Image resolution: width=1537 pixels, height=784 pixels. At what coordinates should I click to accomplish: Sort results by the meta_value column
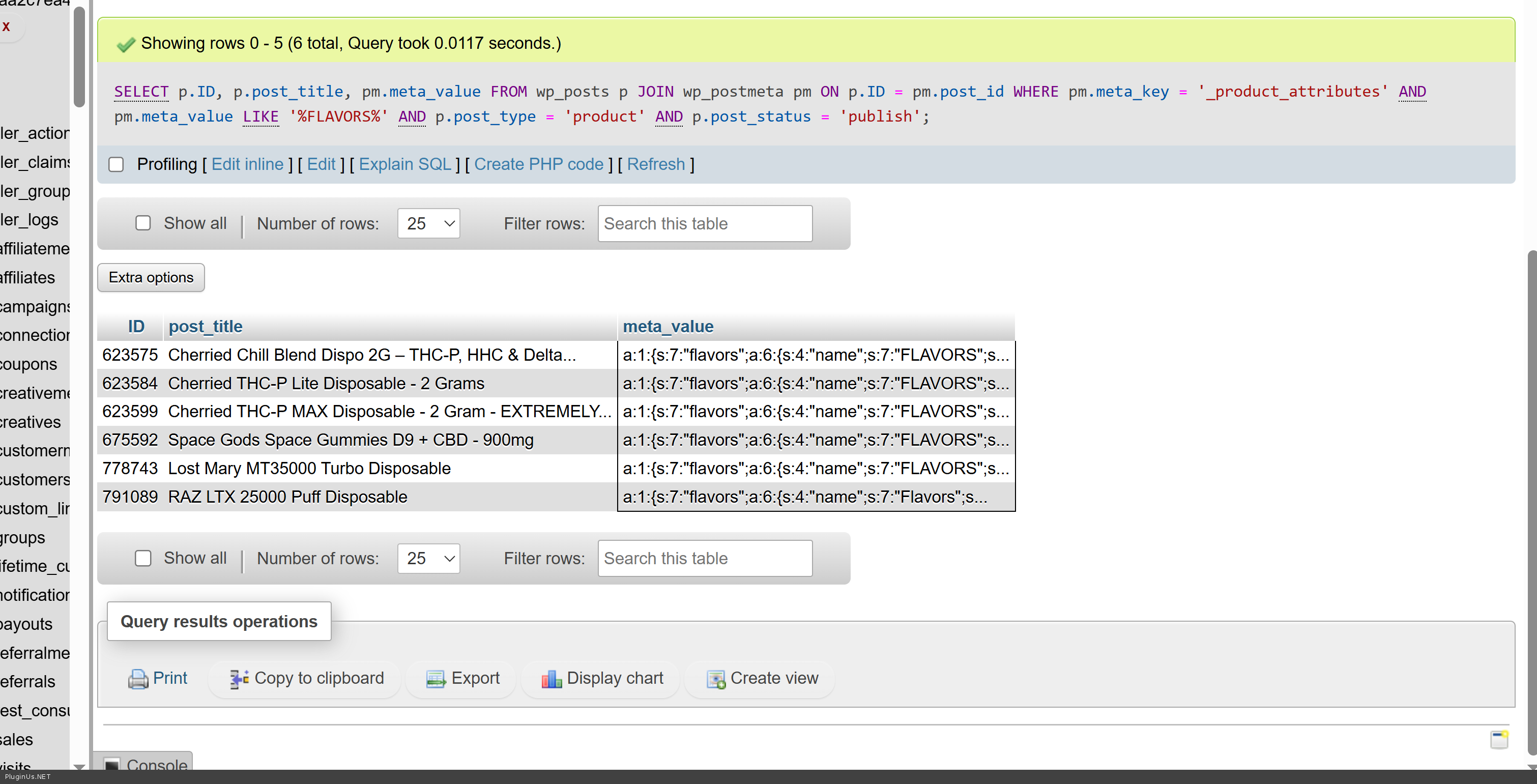pos(668,326)
